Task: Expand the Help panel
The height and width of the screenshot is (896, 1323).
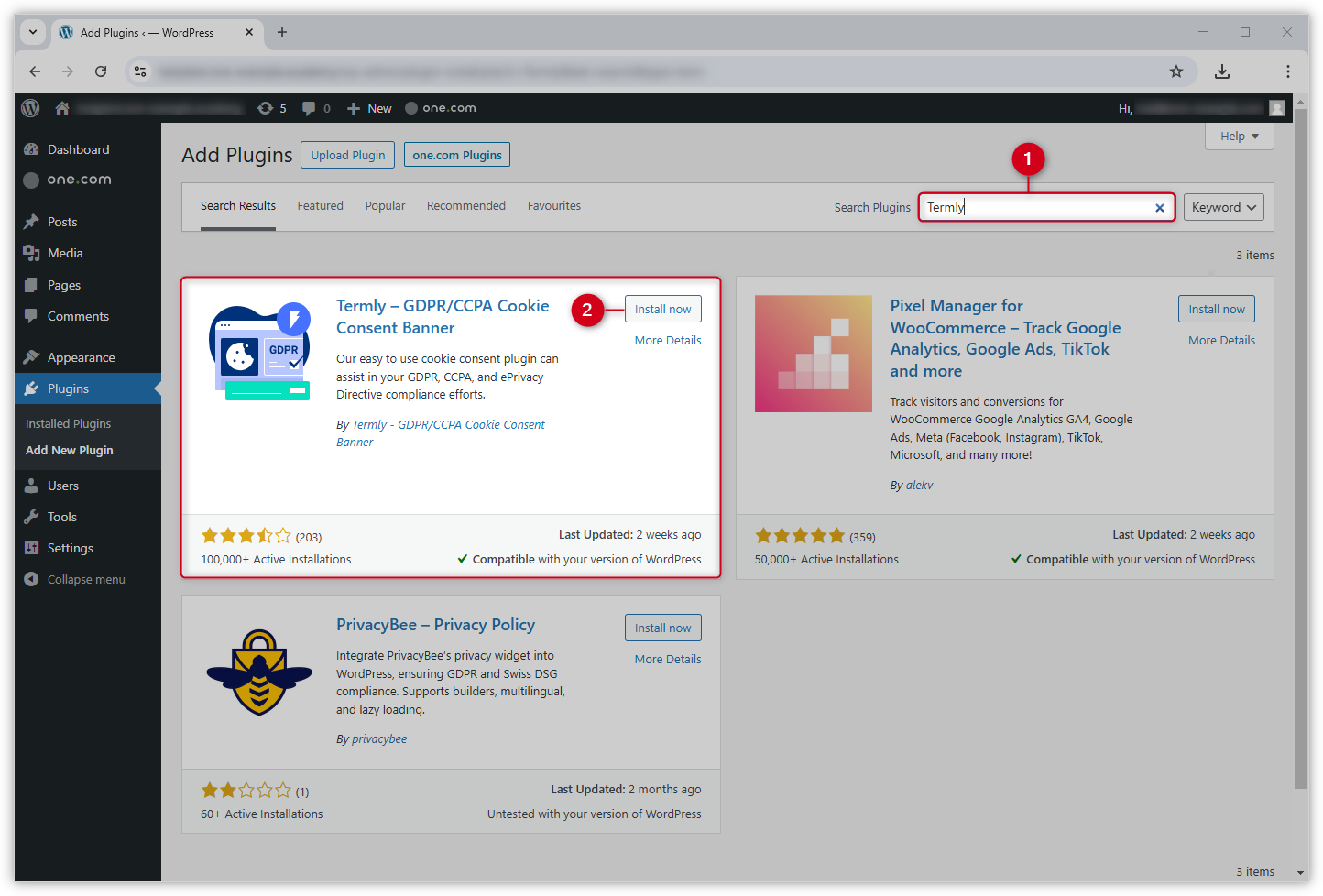Action: (1239, 136)
